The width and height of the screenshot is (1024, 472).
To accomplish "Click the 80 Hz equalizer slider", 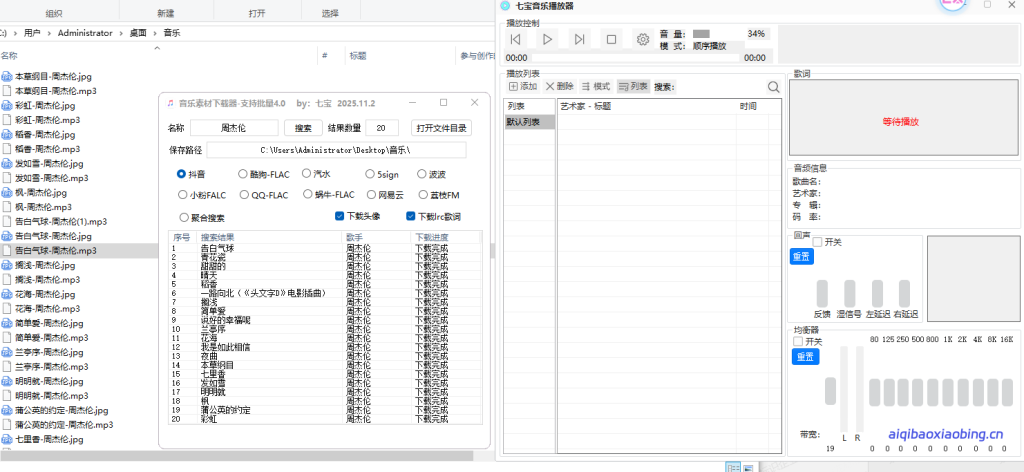I will tap(874, 392).
